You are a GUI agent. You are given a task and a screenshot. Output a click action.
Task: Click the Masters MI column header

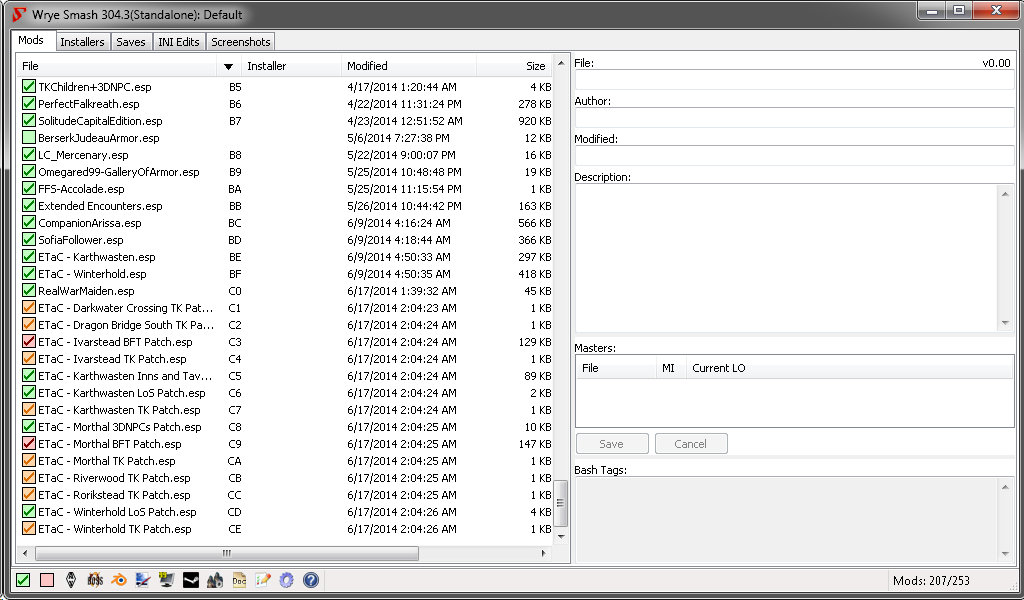[671, 368]
